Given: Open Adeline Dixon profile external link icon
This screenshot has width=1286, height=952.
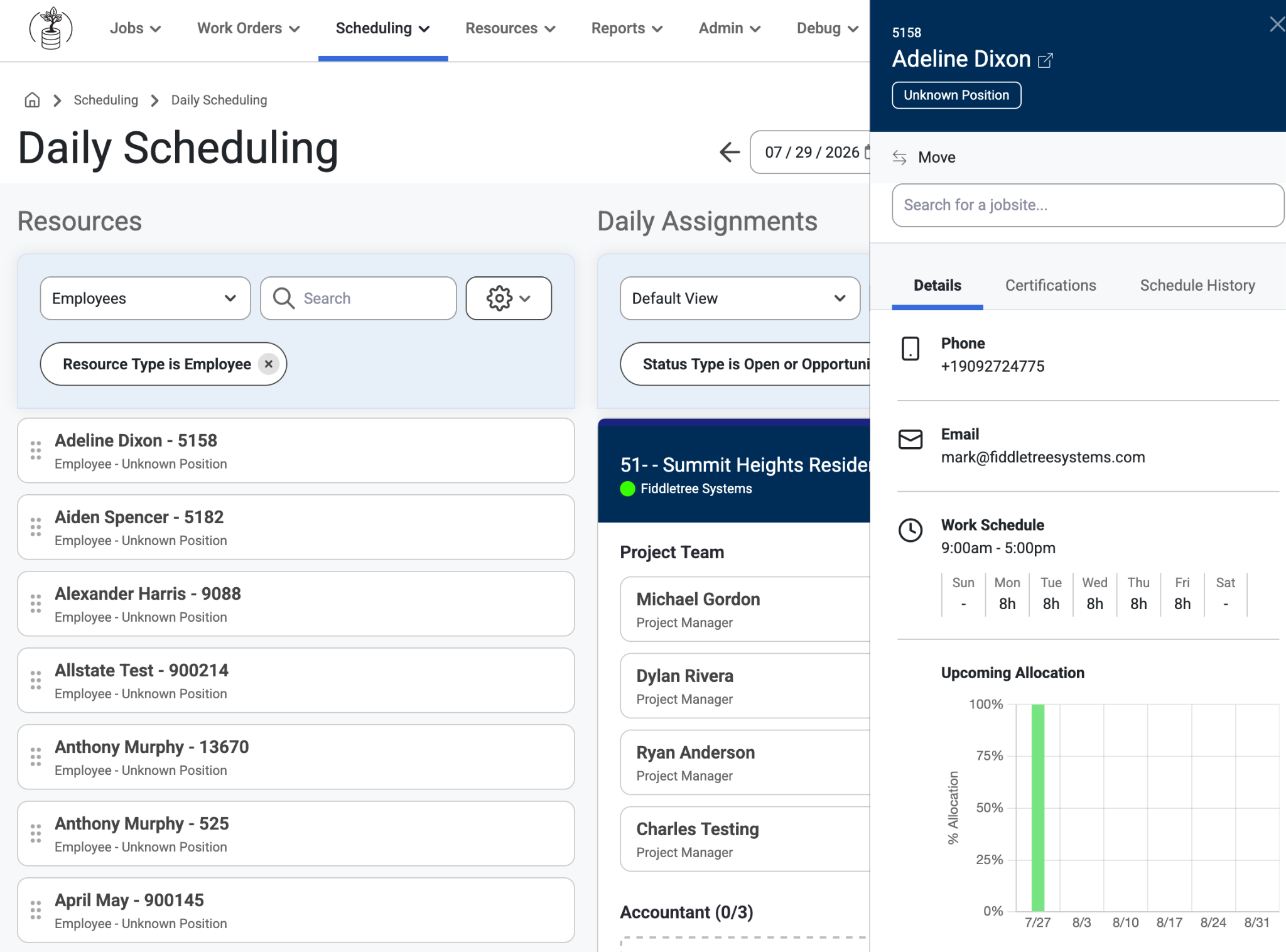Looking at the screenshot, I should pos(1046,60).
